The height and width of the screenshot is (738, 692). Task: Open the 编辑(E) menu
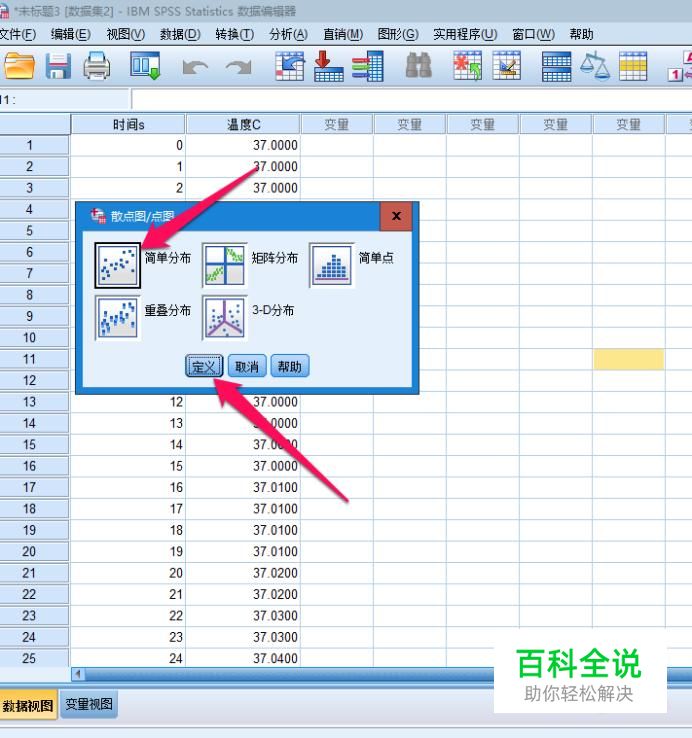pyautogui.click(x=71, y=34)
